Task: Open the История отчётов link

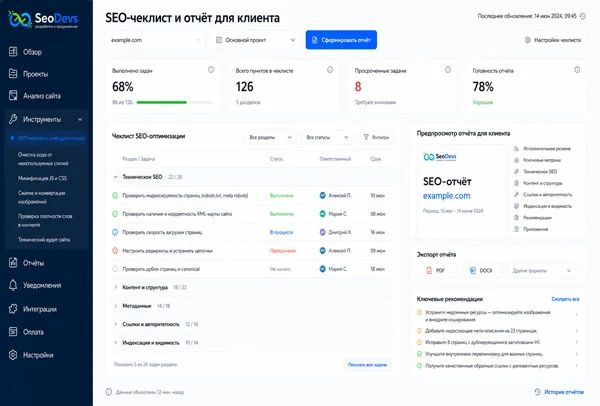Action: 559,392
